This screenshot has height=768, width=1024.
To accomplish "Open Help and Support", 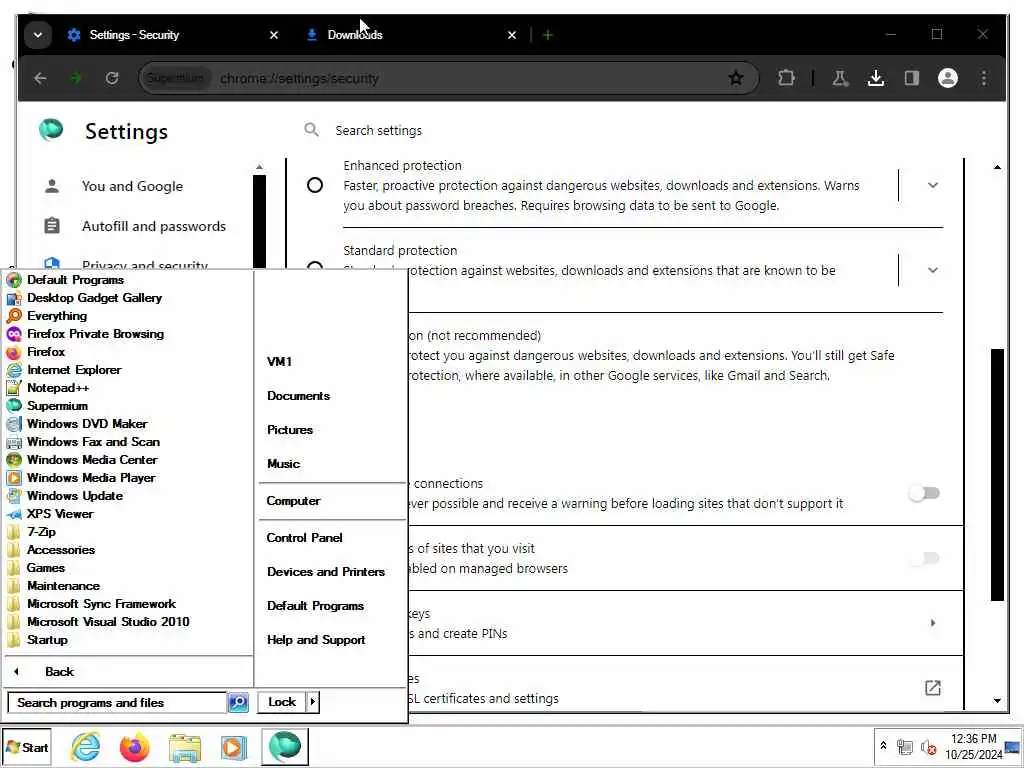I will point(316,640).
